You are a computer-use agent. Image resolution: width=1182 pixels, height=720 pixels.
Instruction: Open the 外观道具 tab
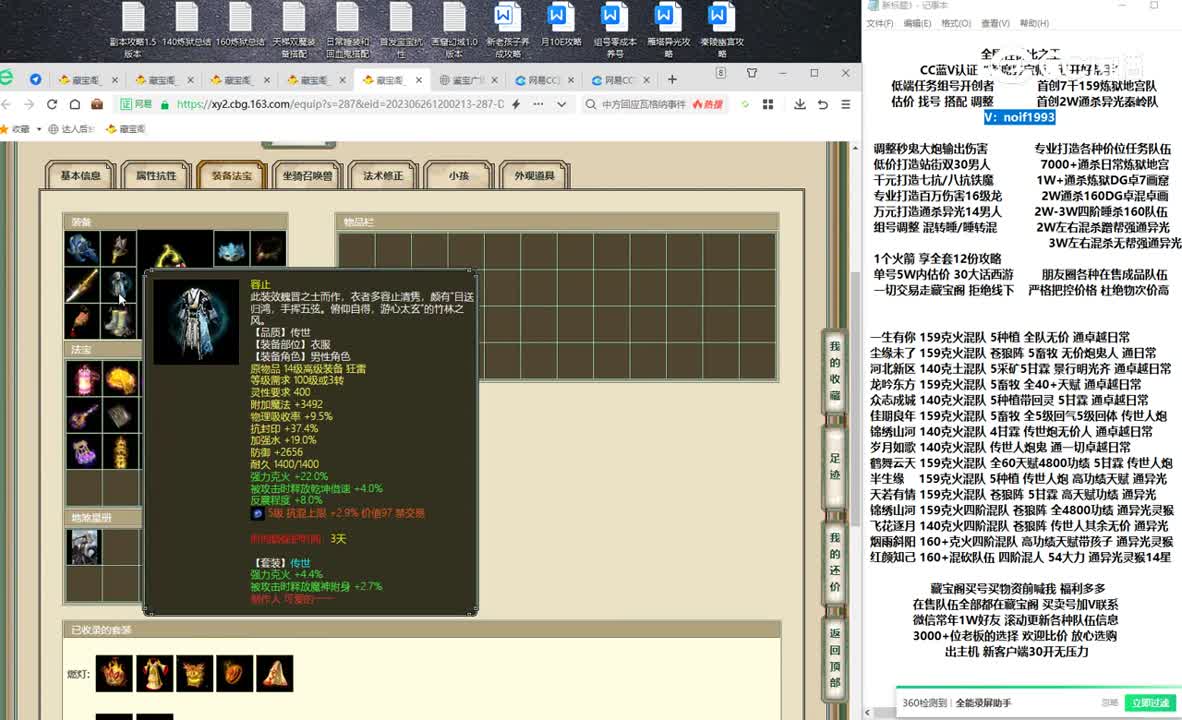(534, 176)
